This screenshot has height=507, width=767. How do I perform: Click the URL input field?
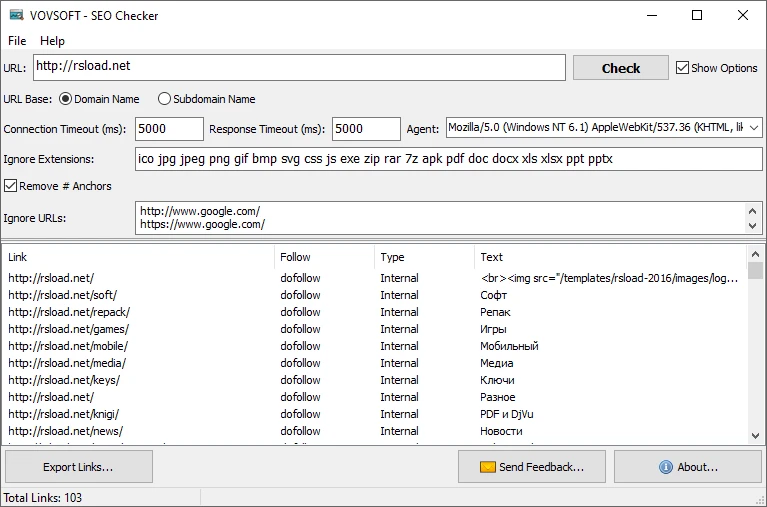click(299, 67)
